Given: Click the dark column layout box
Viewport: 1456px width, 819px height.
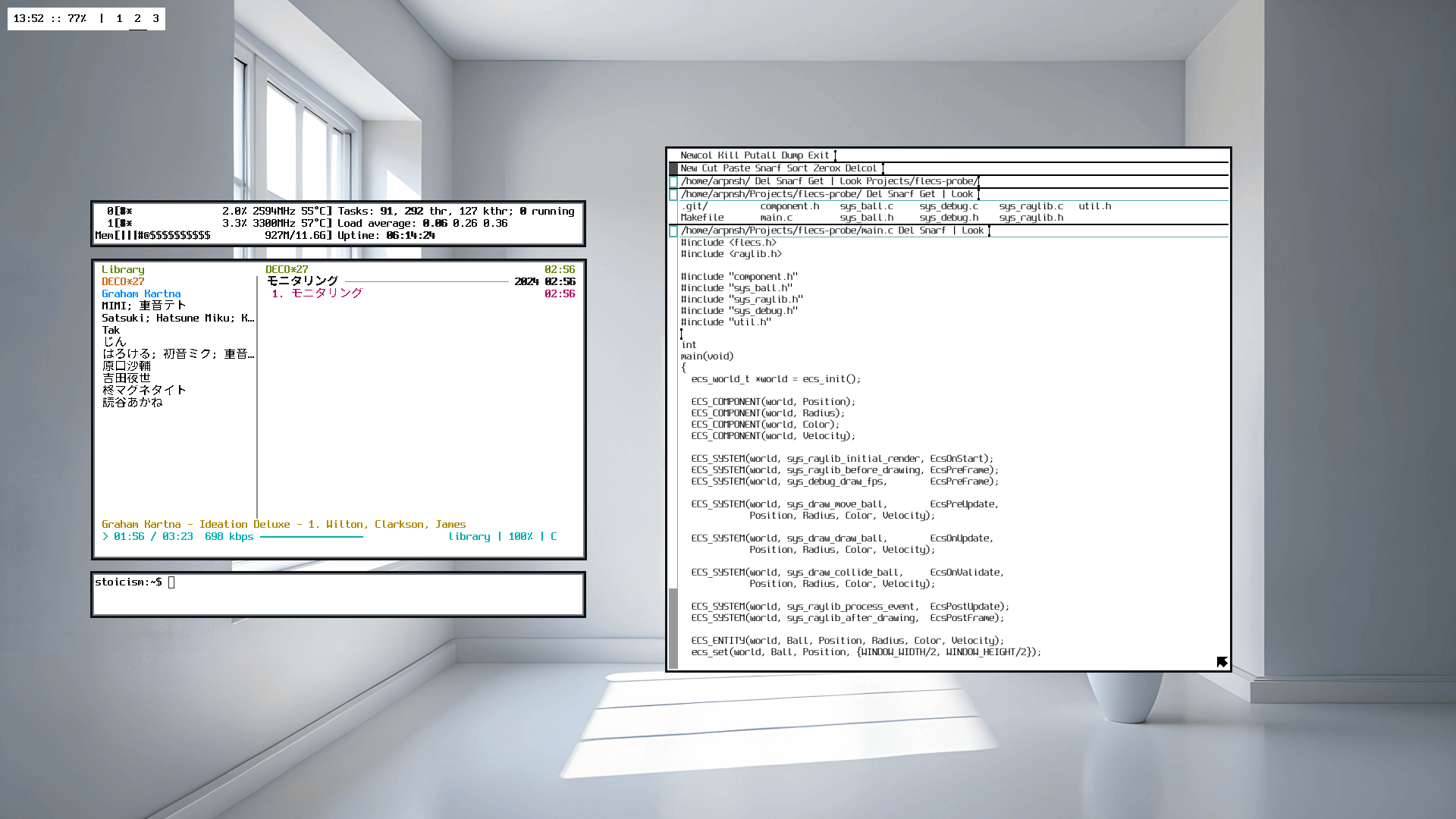Looking at the screenshot, I should 673,168.
